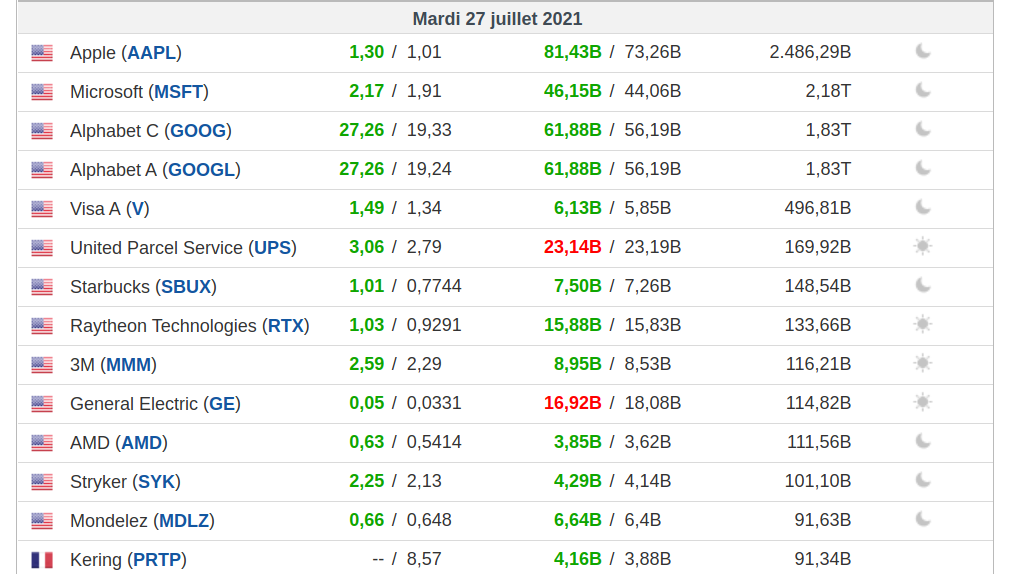Click the sun icon in the 3M row
This screenshot has height=574, width=1010.
click(x=923, y=363)
